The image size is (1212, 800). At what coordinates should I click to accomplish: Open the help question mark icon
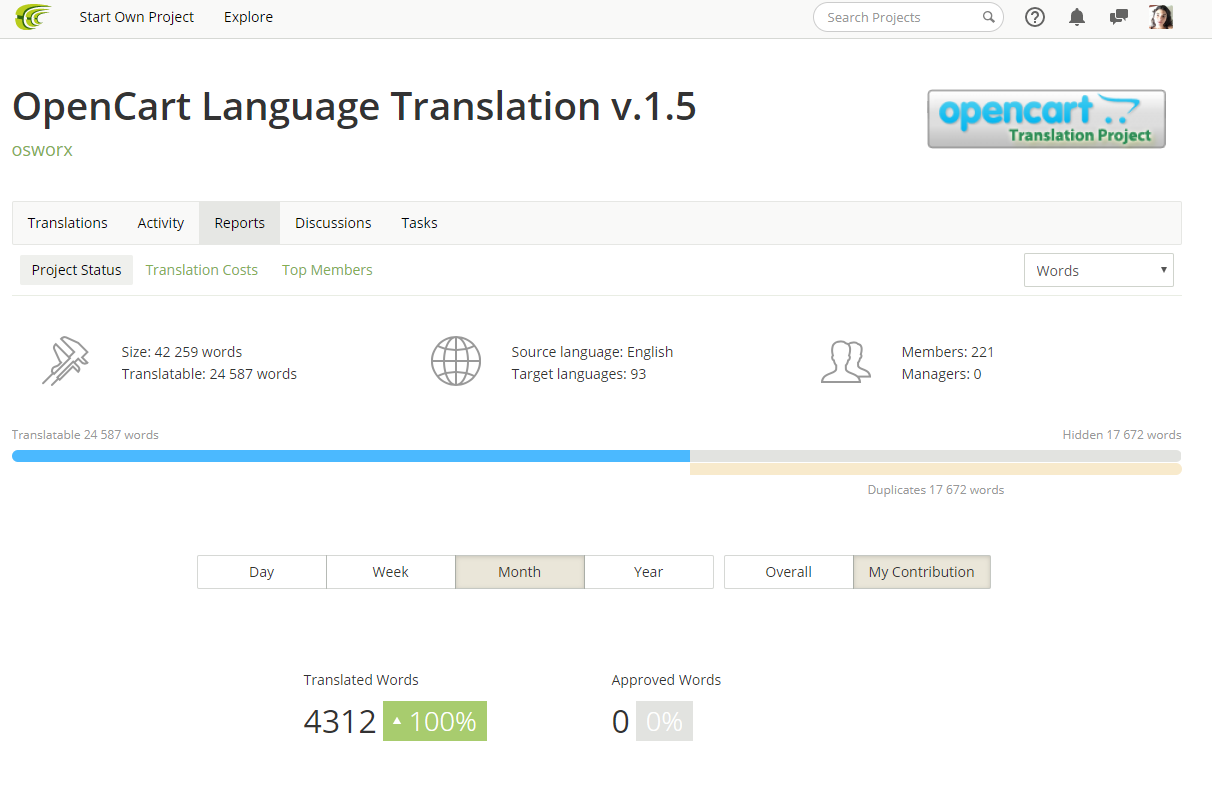pos(1035,17)
